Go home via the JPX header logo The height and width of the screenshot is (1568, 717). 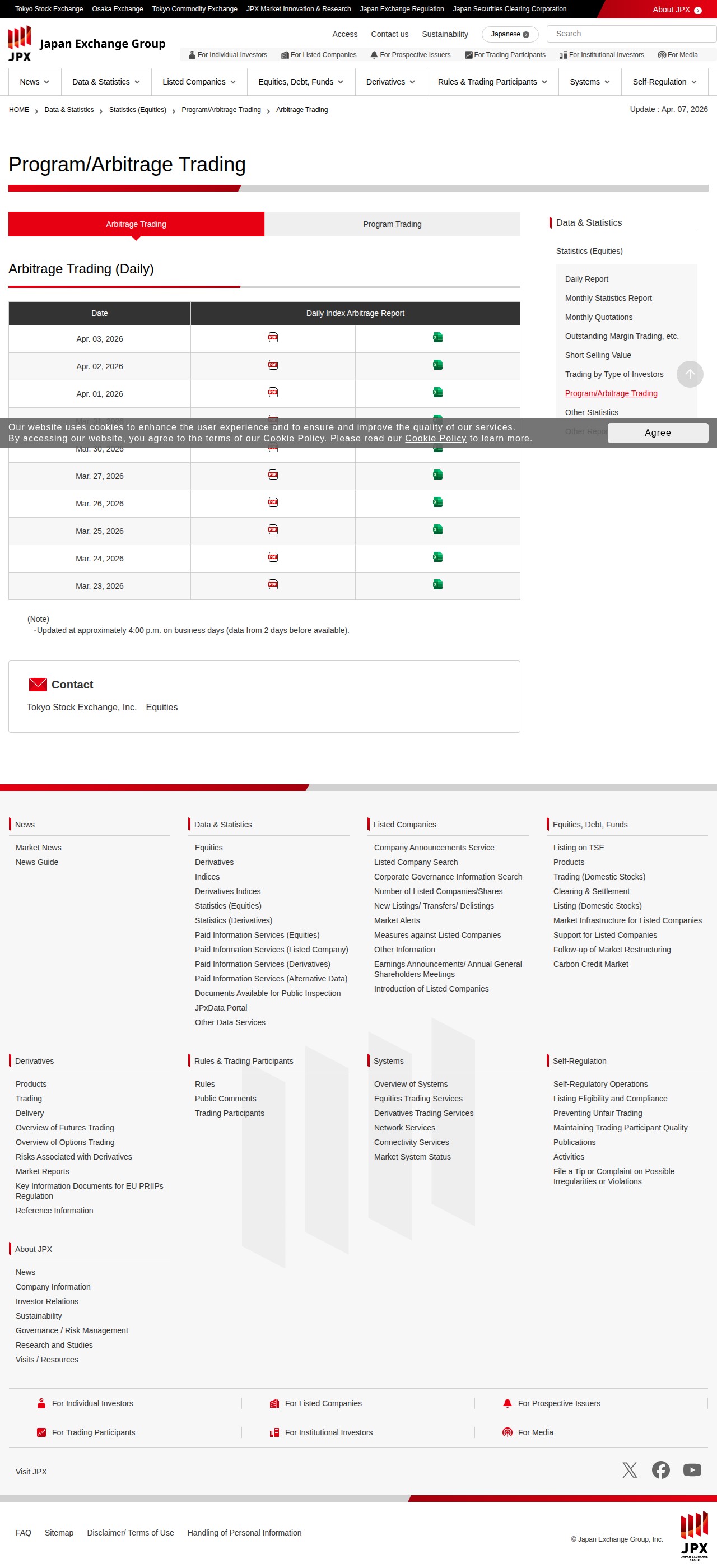[87, 43]
